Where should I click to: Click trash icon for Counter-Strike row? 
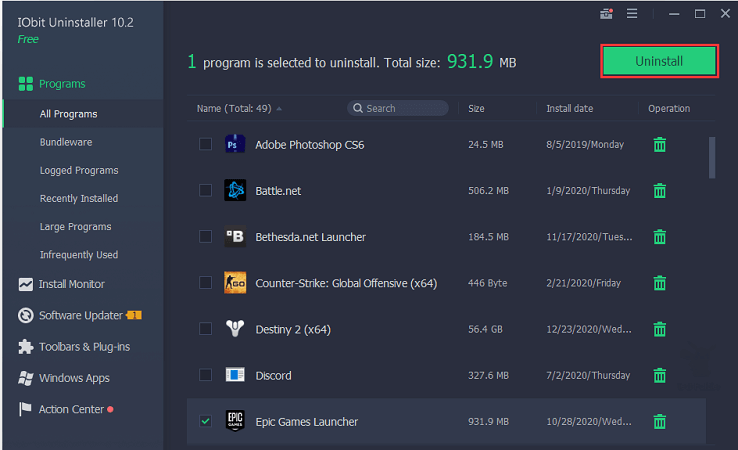point(659,283)
